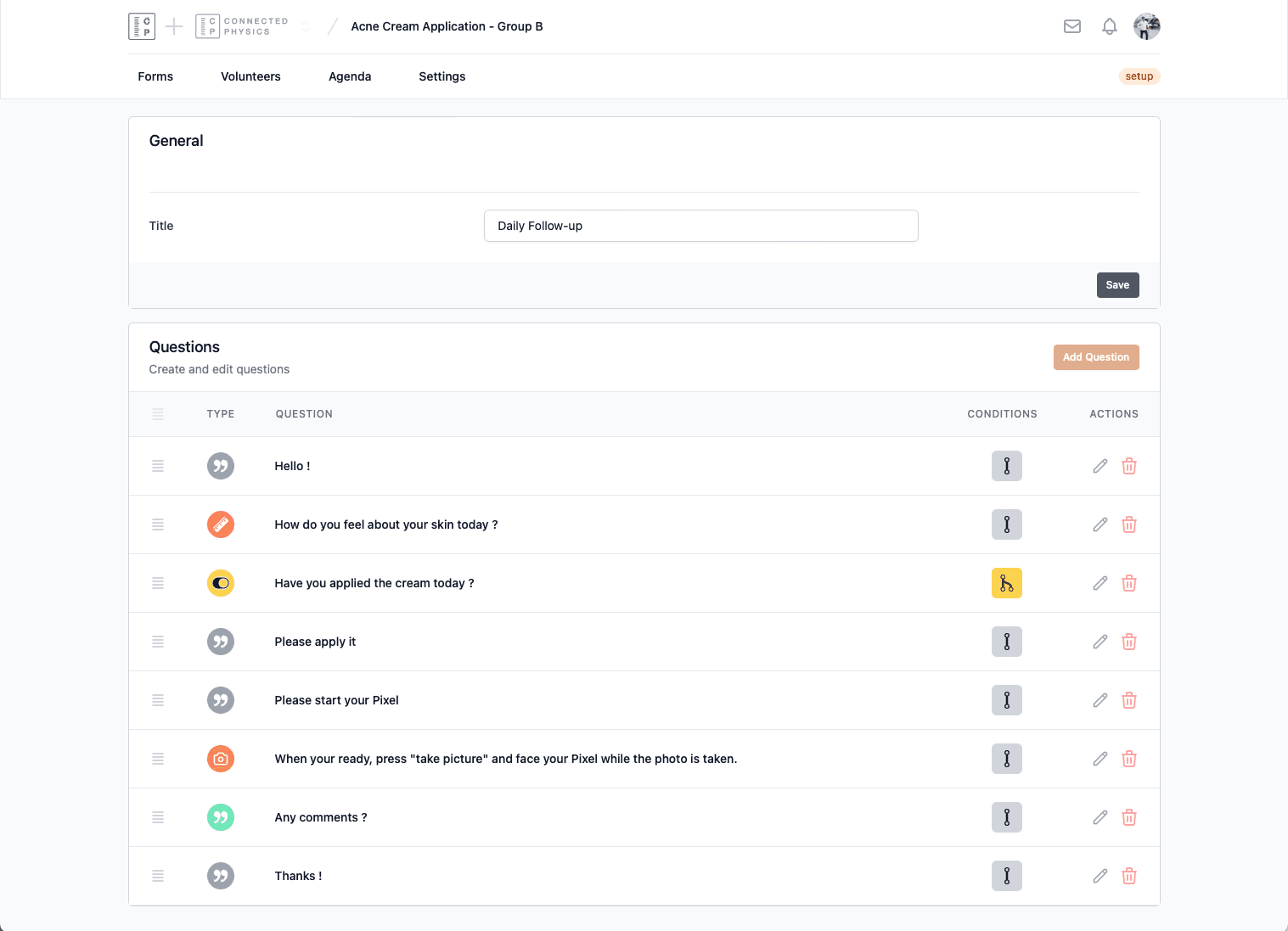Open the notifications bell icon

tap(1109, 26)
